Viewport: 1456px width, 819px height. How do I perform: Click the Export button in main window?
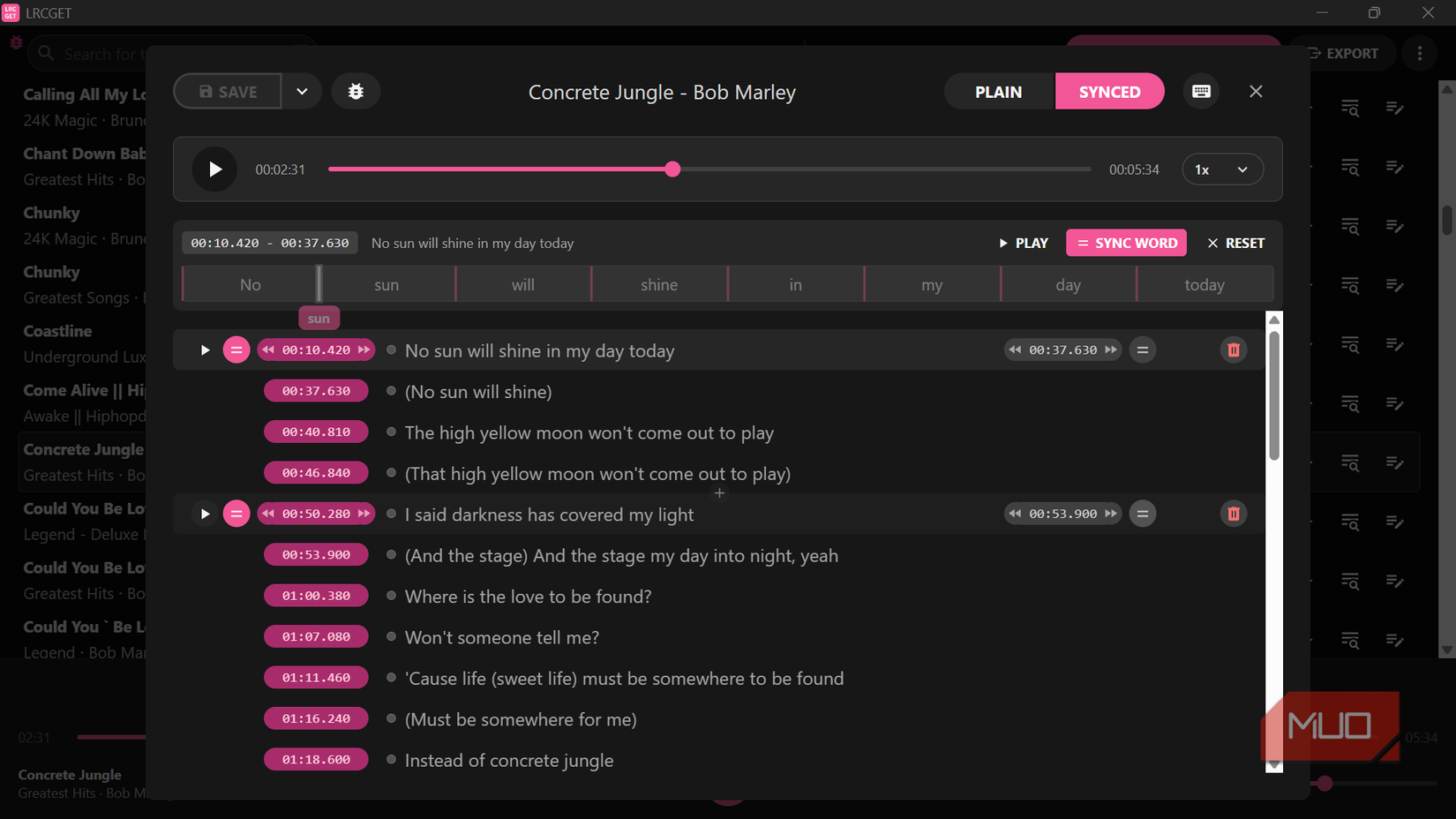click(1343, 53)
